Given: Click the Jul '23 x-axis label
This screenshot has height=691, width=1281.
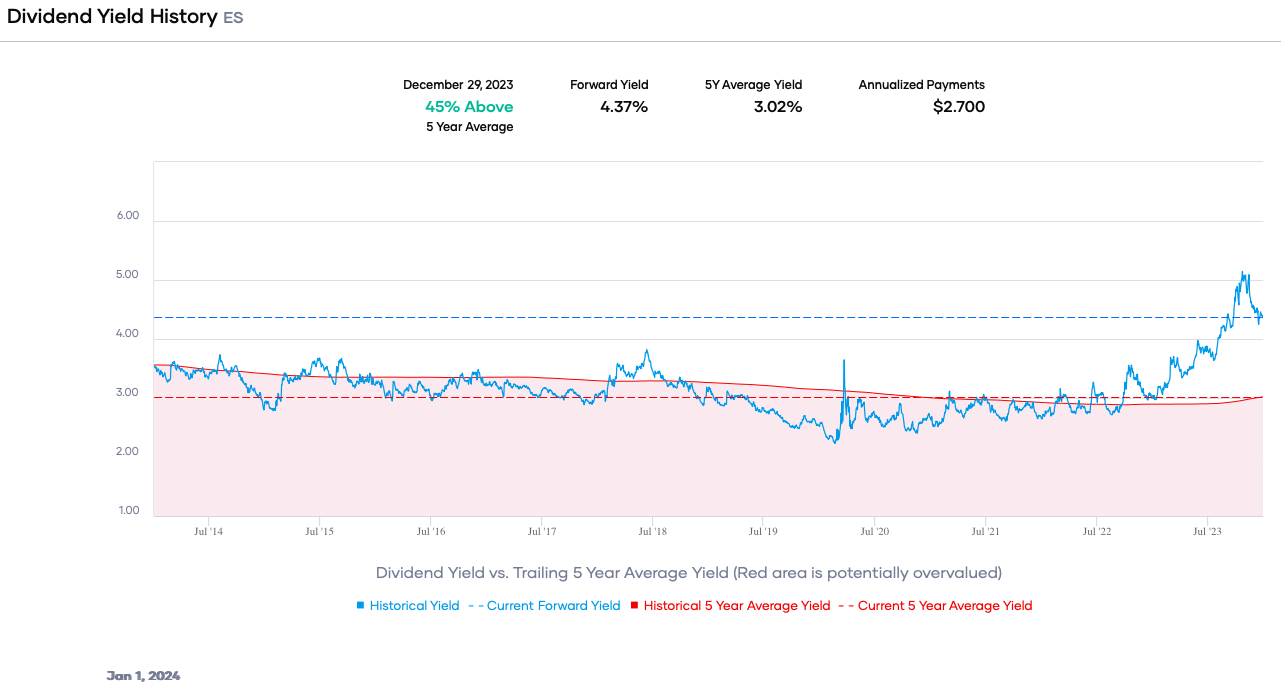Looking at the screenshot, I should [x=1208, y=532].
